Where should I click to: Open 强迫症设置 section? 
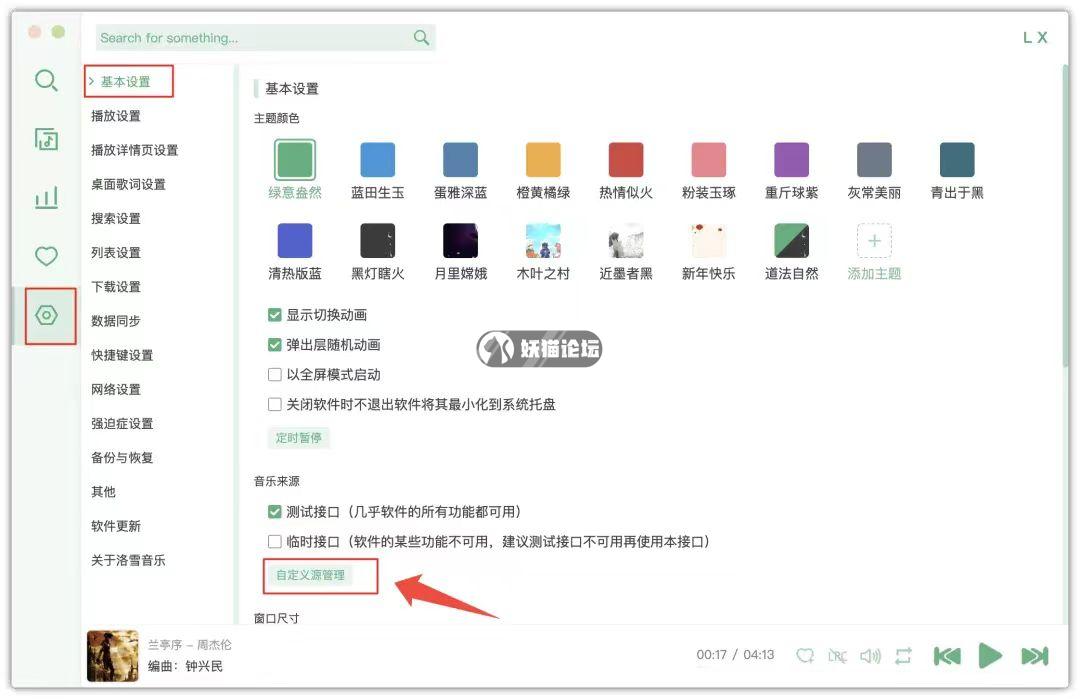point(122,424)
